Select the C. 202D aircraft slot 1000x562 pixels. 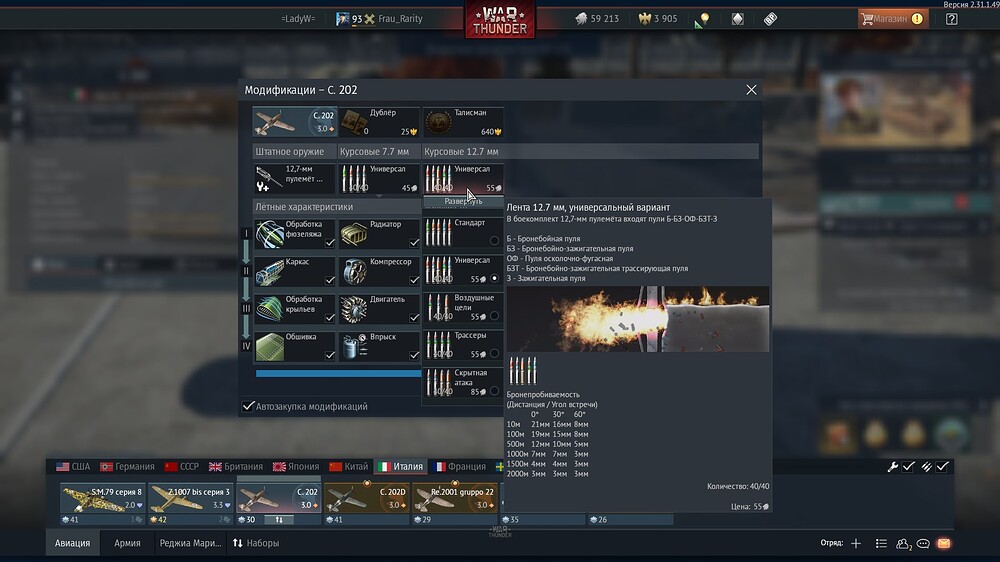pyautogui.click(x=367, y=498)
